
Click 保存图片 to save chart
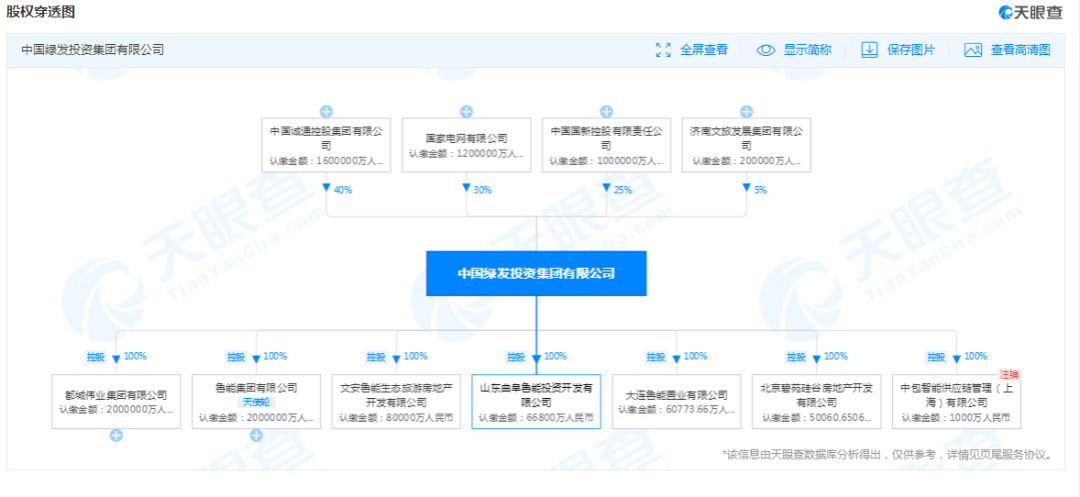pos(911,50)
